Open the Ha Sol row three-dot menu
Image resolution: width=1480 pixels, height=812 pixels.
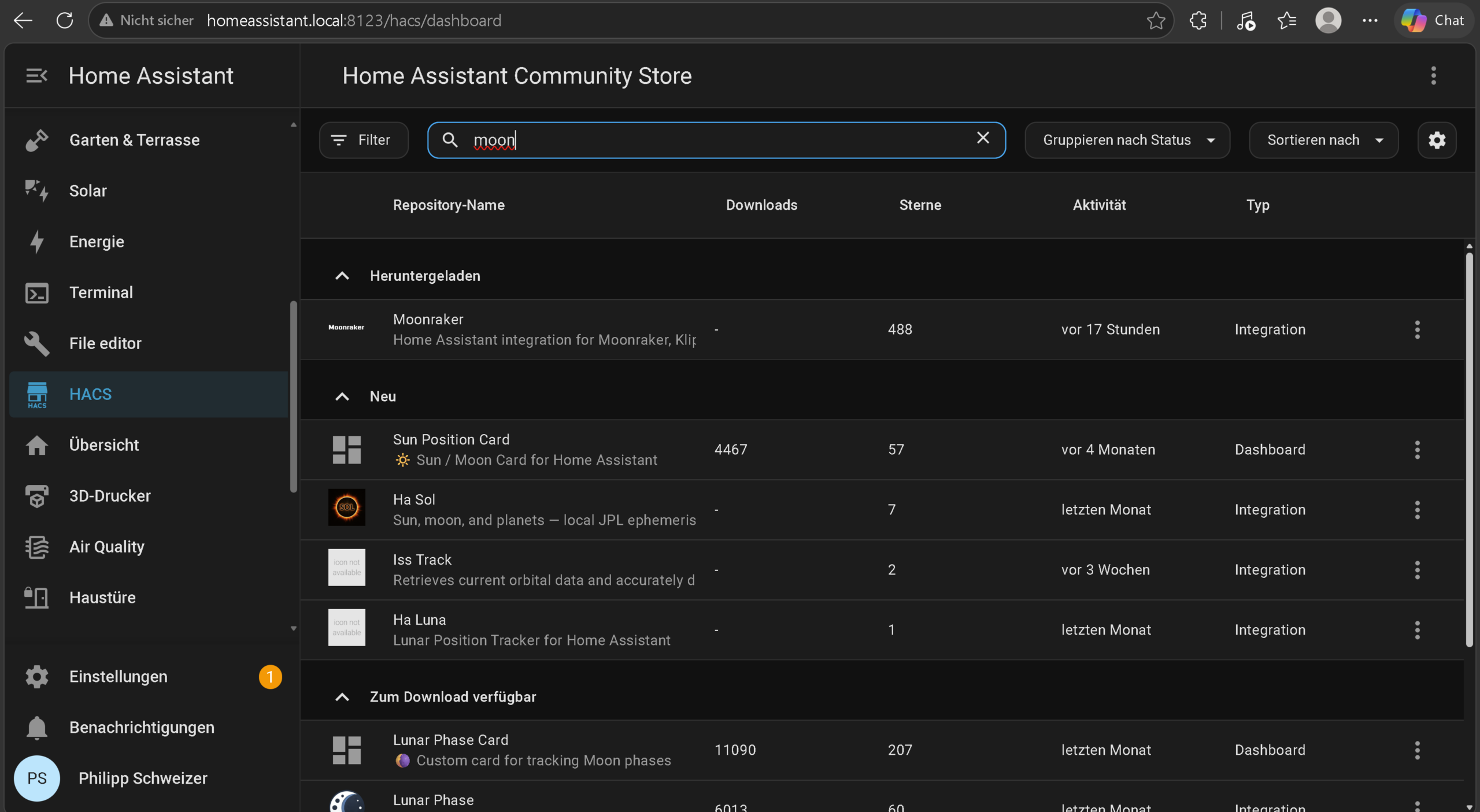coord(1418,510)
